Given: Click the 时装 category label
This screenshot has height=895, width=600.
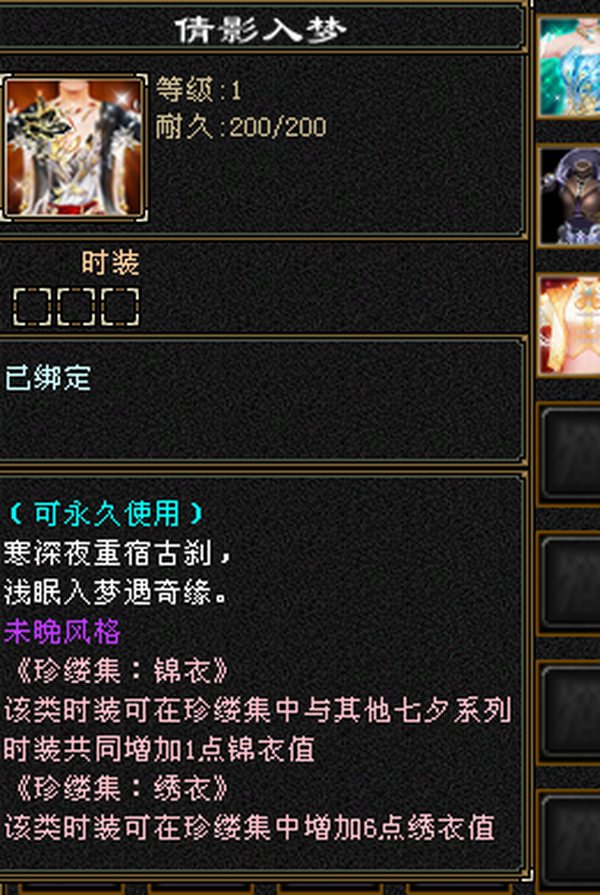Looking at the screenshot, I should (x=110, y=263).
